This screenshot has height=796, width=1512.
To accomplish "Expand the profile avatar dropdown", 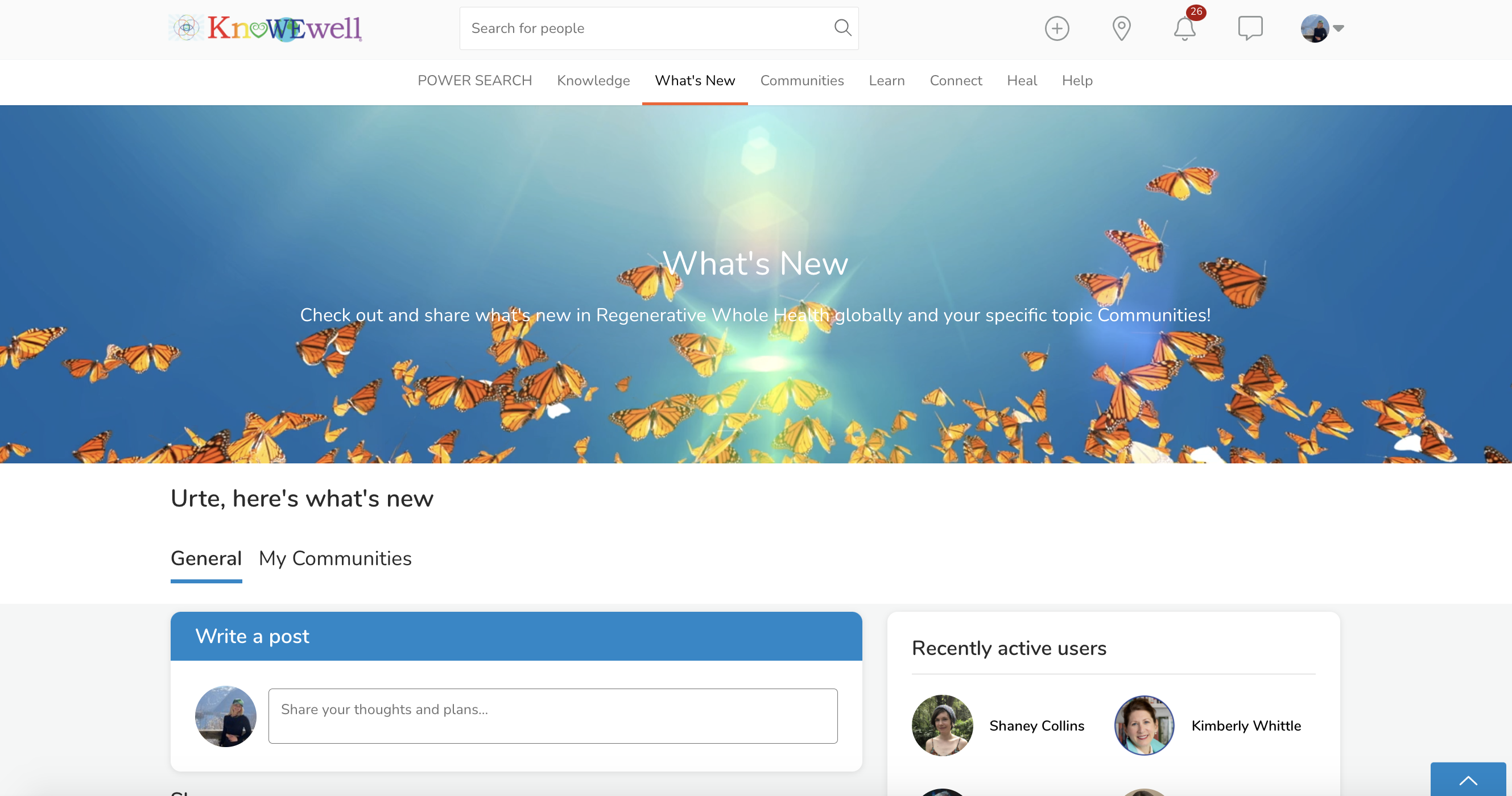I will tap(1322, 28).
